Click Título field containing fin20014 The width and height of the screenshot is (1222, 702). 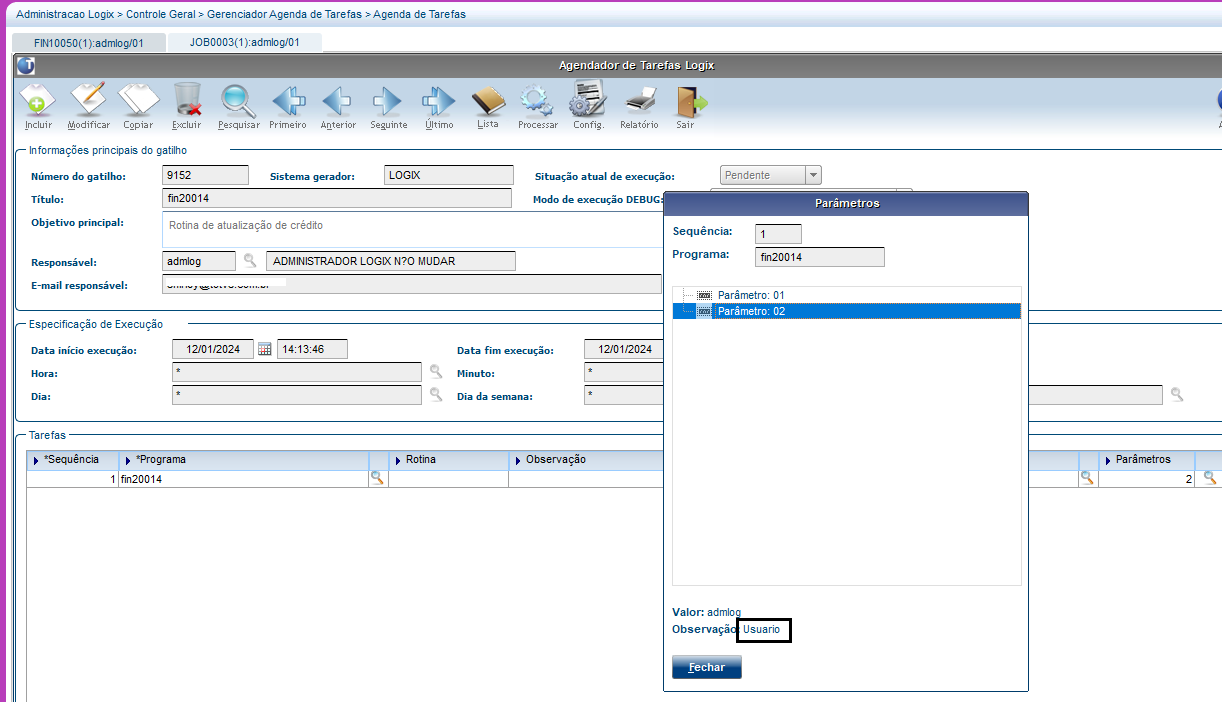click(x=336, y=198)
